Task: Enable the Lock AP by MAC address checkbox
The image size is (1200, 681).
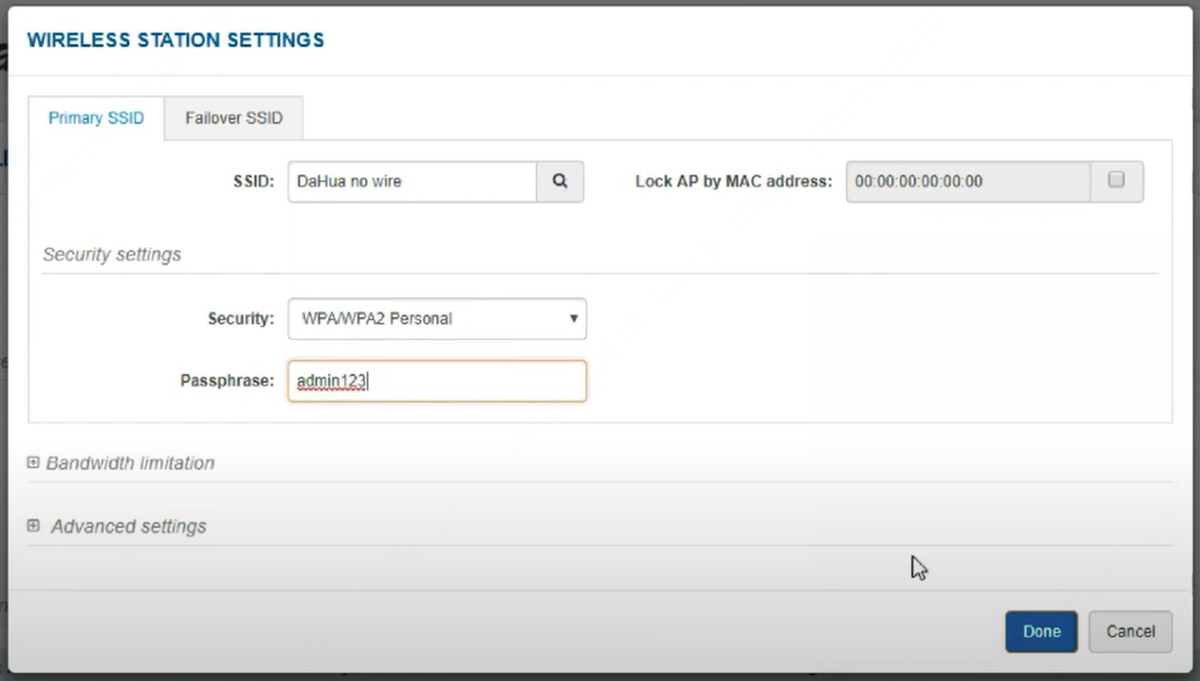Action: tap(1117, 181)
